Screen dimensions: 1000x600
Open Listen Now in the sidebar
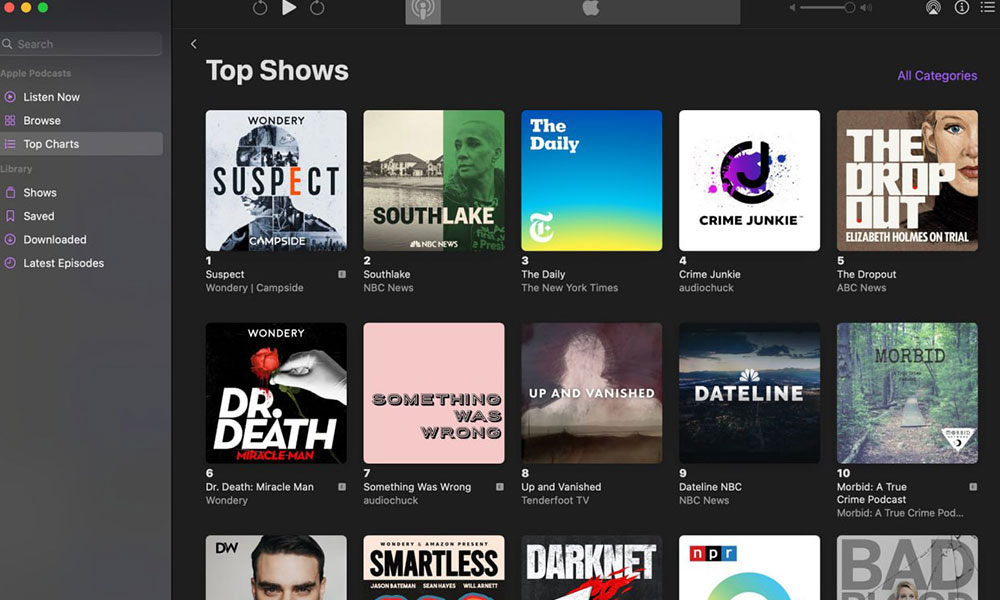pyautogui.click(x=51, y=97)
